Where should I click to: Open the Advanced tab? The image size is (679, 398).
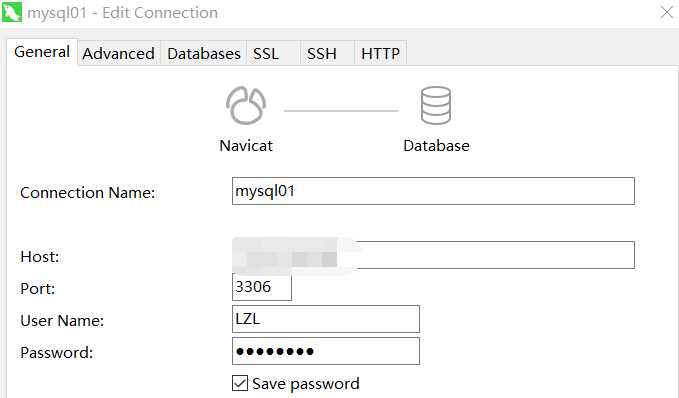119,53
